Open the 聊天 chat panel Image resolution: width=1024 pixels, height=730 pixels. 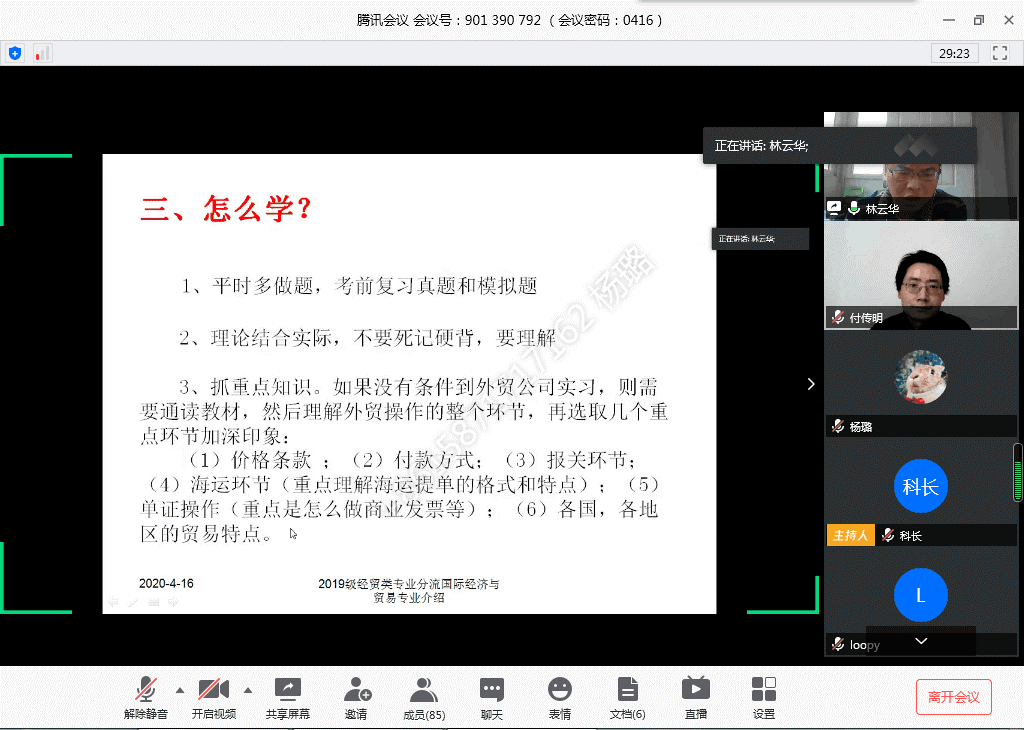pyautogui.click(x=491, y=689)
